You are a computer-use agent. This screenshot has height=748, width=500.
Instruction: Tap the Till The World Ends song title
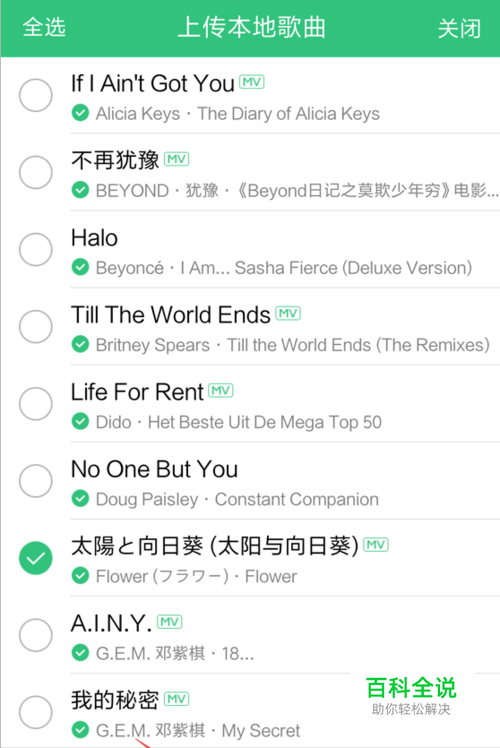point(171,315)
